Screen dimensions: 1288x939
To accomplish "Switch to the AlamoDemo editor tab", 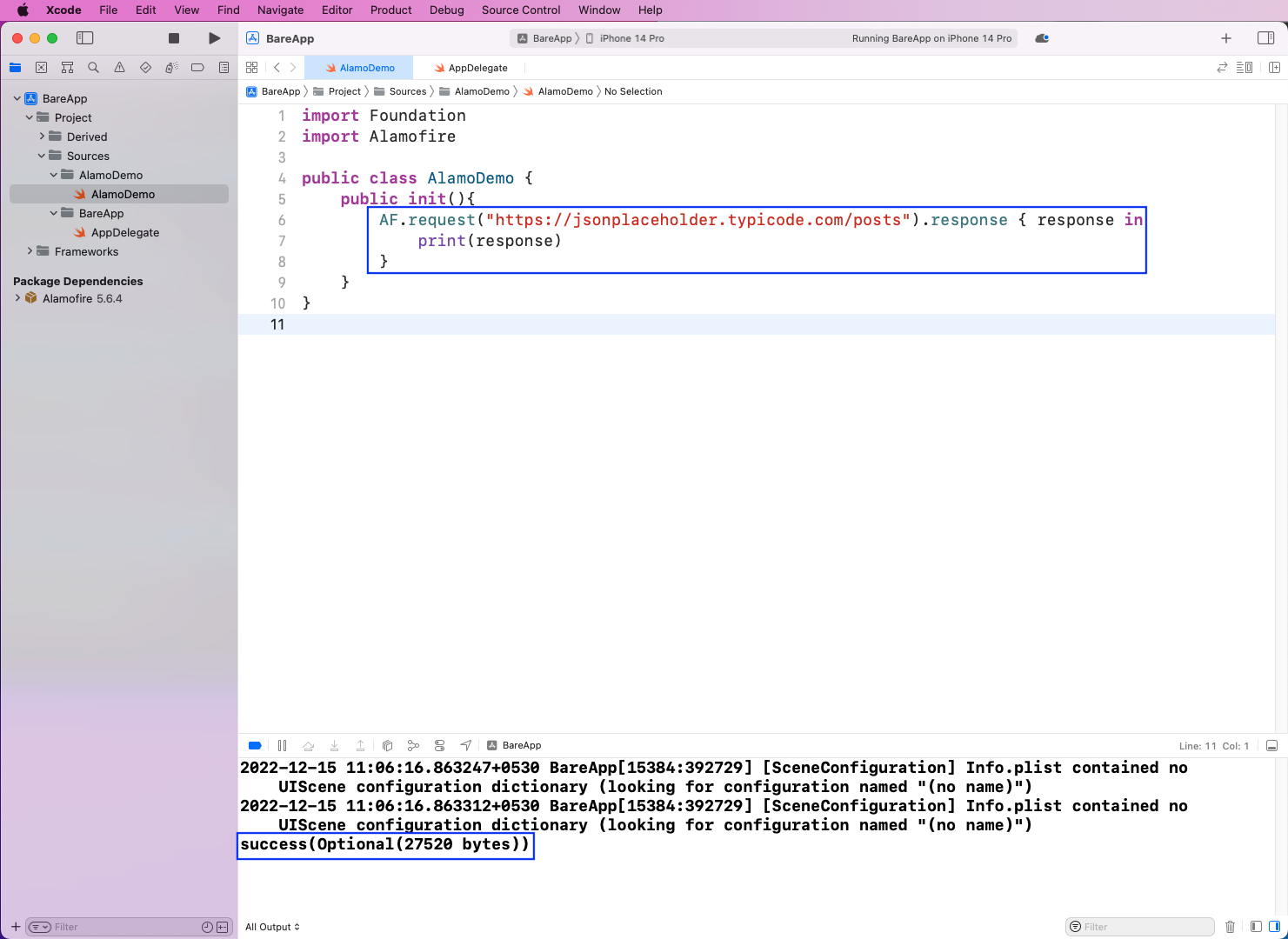I will click(x=359, y=68).
